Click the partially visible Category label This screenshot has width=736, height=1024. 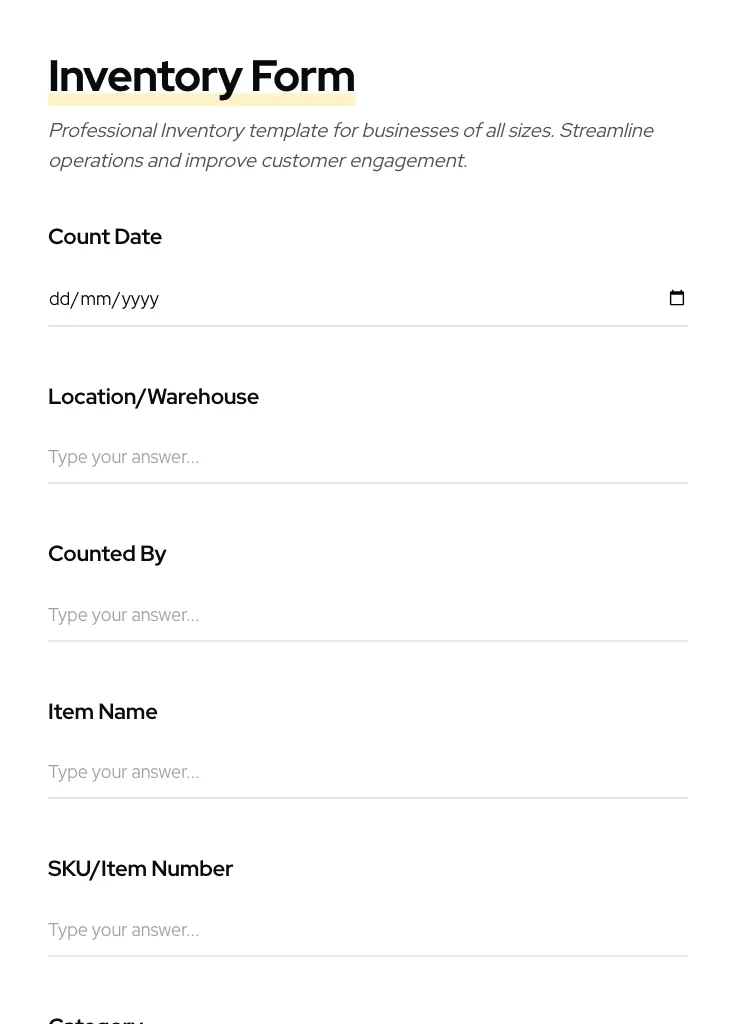[96, 1019]
